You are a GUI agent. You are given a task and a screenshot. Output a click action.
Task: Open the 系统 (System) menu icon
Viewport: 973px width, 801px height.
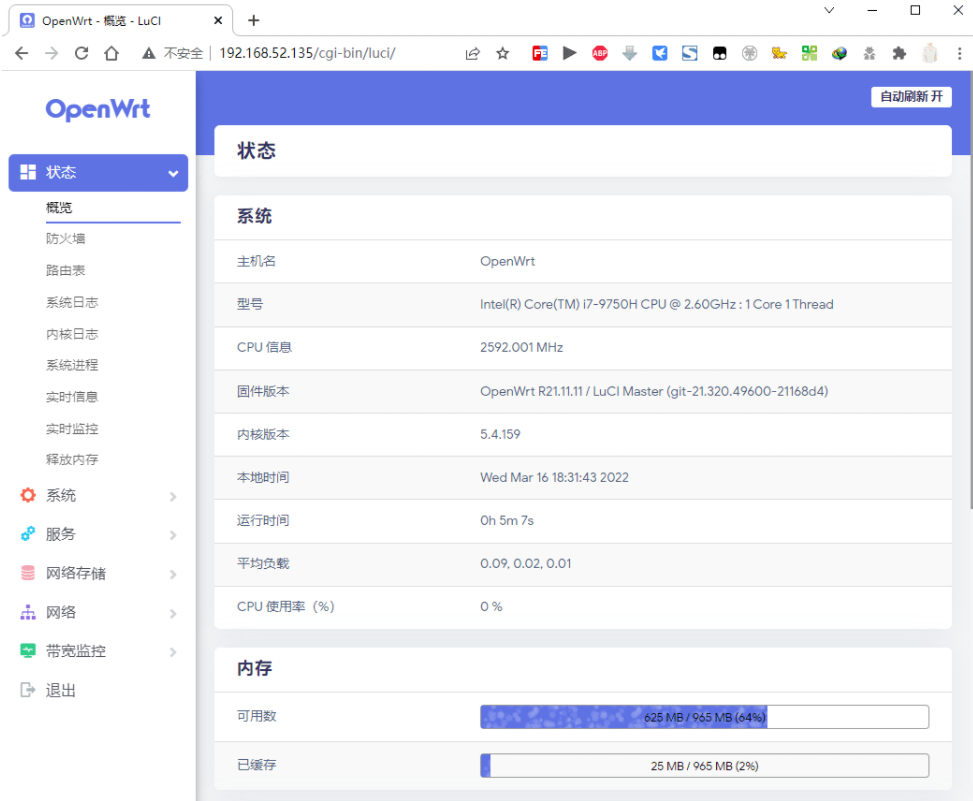(26, 494)
